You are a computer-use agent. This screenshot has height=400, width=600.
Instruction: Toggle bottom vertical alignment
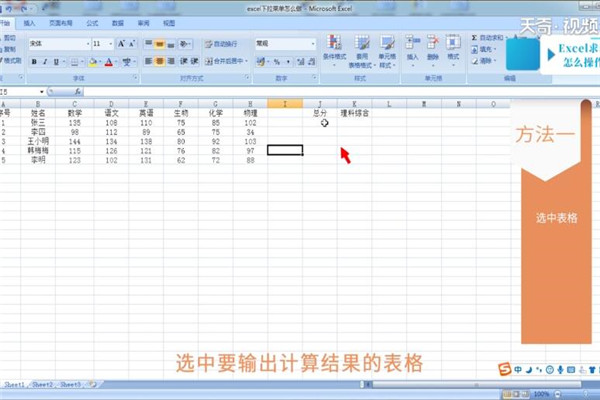[171, 44]
